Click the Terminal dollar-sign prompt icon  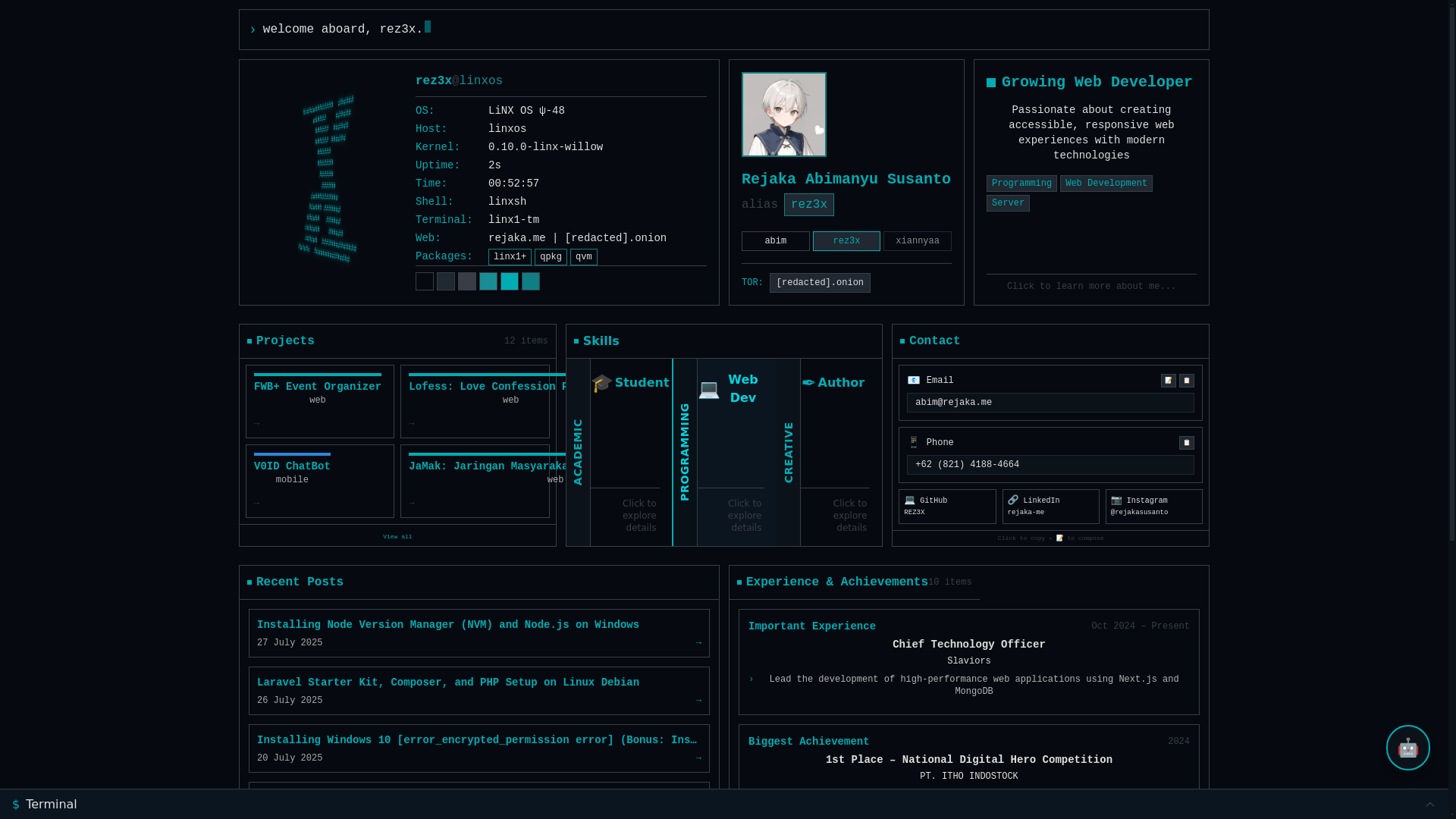[16, 805]
